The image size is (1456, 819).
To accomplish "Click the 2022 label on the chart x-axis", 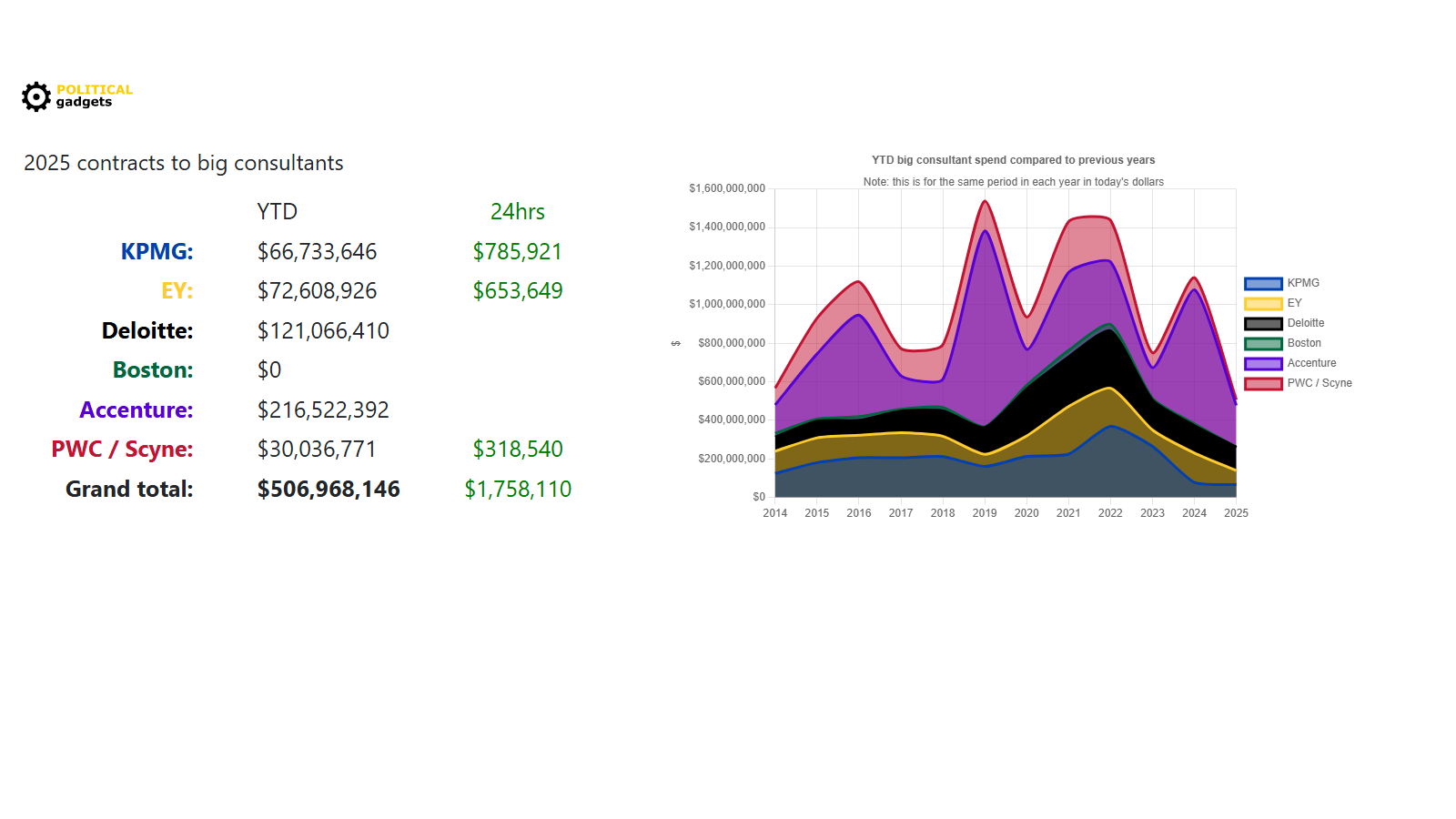I will click(1110, 513).
